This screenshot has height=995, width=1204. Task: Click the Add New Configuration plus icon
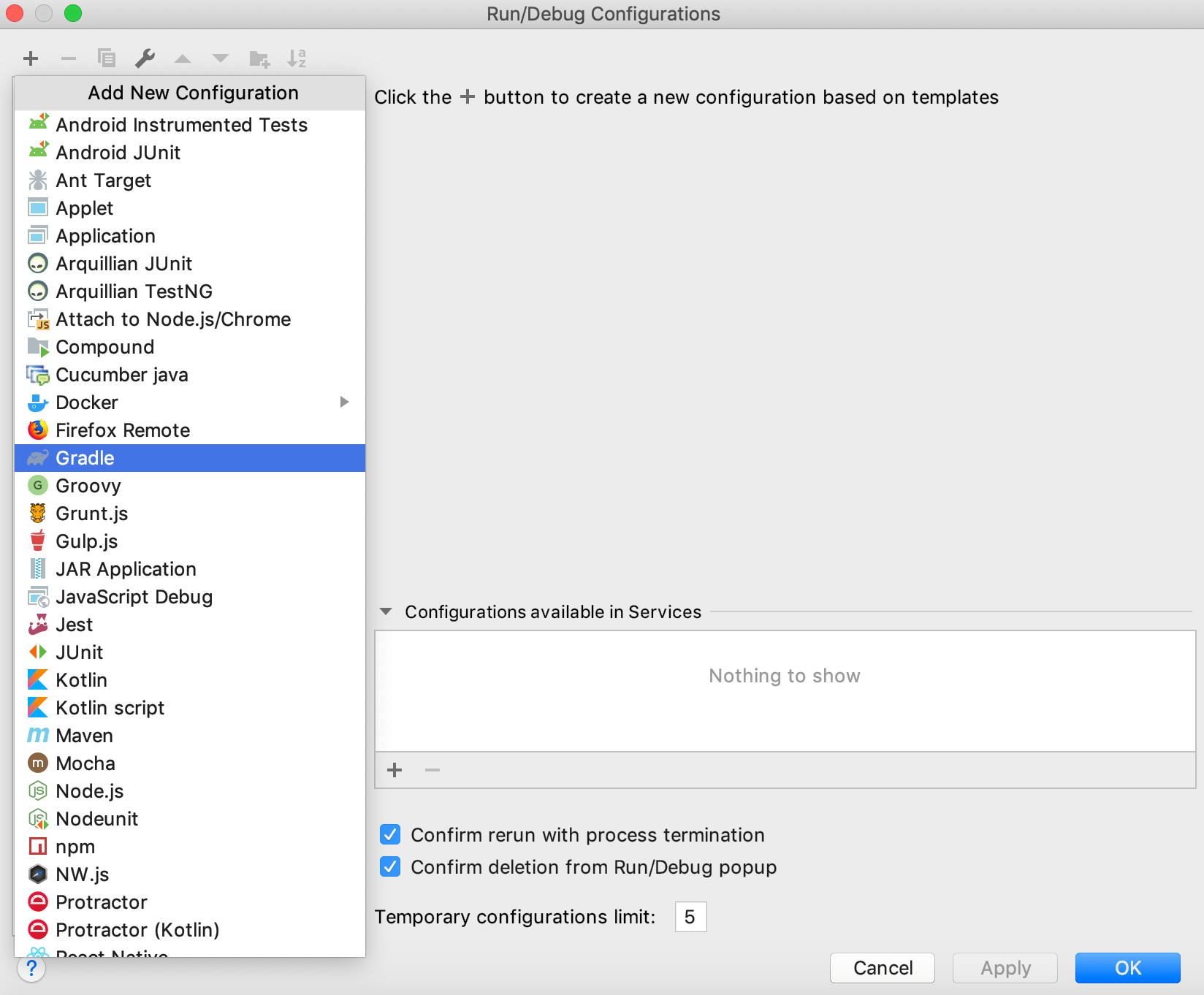tap(31, 58)
